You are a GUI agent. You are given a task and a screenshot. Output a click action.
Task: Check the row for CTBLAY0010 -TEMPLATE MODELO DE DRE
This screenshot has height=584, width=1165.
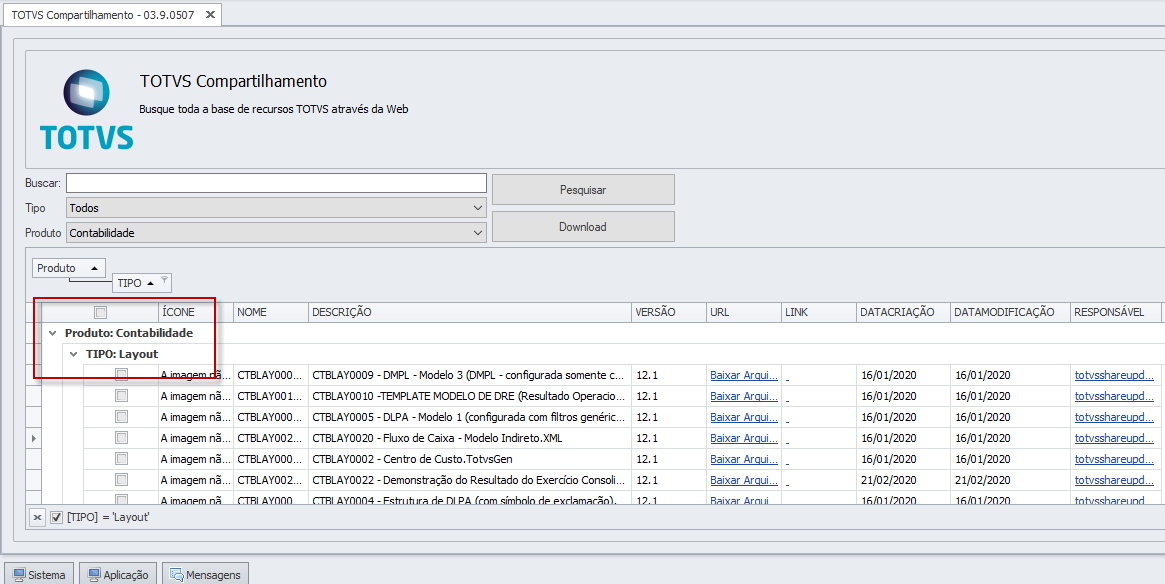(121, 396)
